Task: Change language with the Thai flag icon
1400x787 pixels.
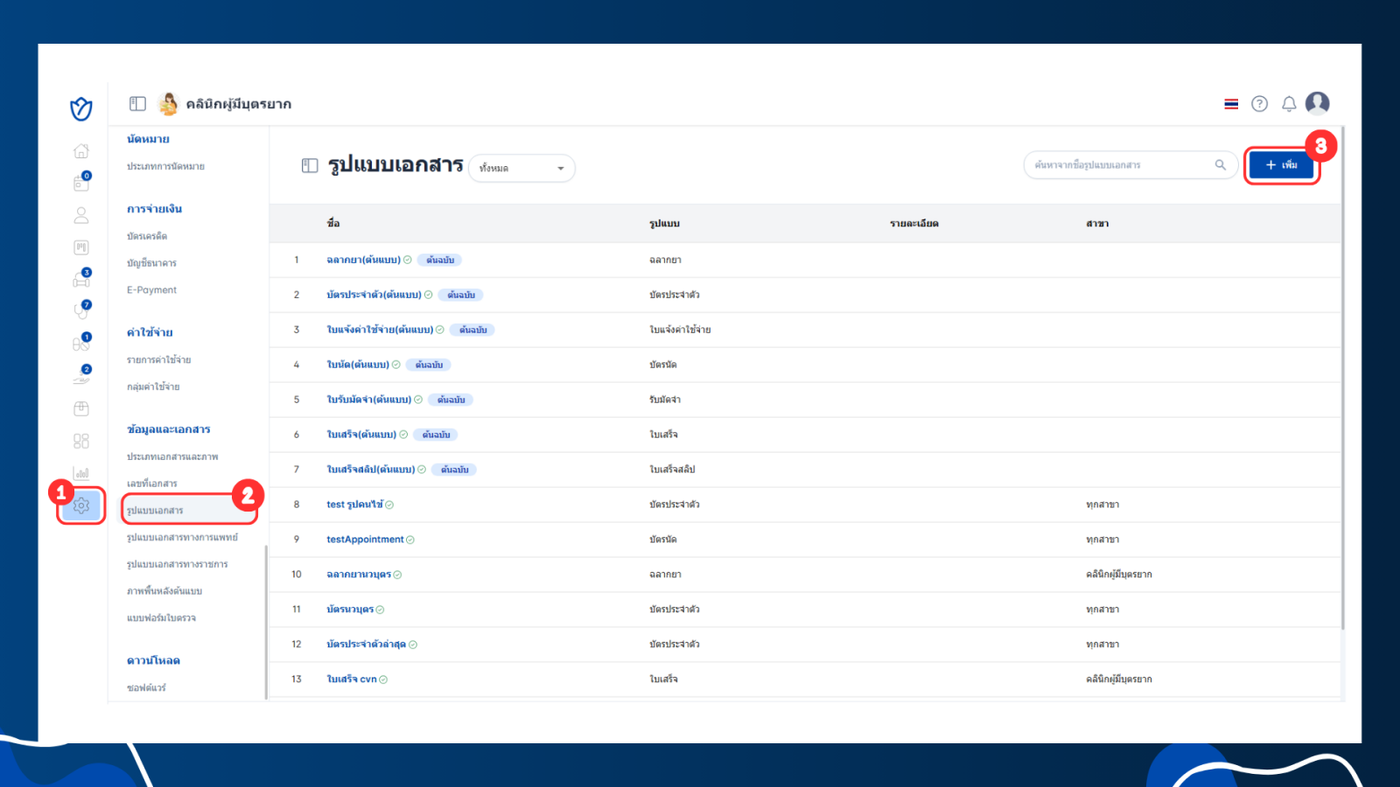Action: tap(1231, 104)
